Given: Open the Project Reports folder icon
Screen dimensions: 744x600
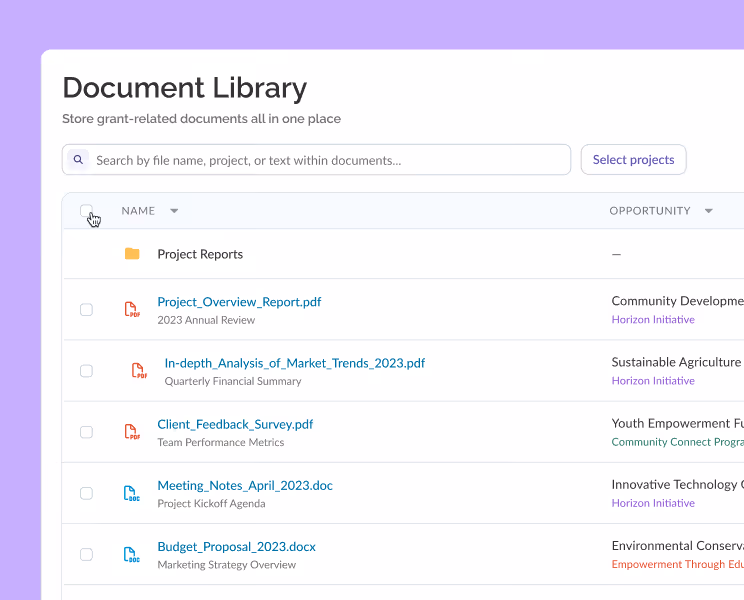Looking at the screenshot, I should (x=132, y=254).
